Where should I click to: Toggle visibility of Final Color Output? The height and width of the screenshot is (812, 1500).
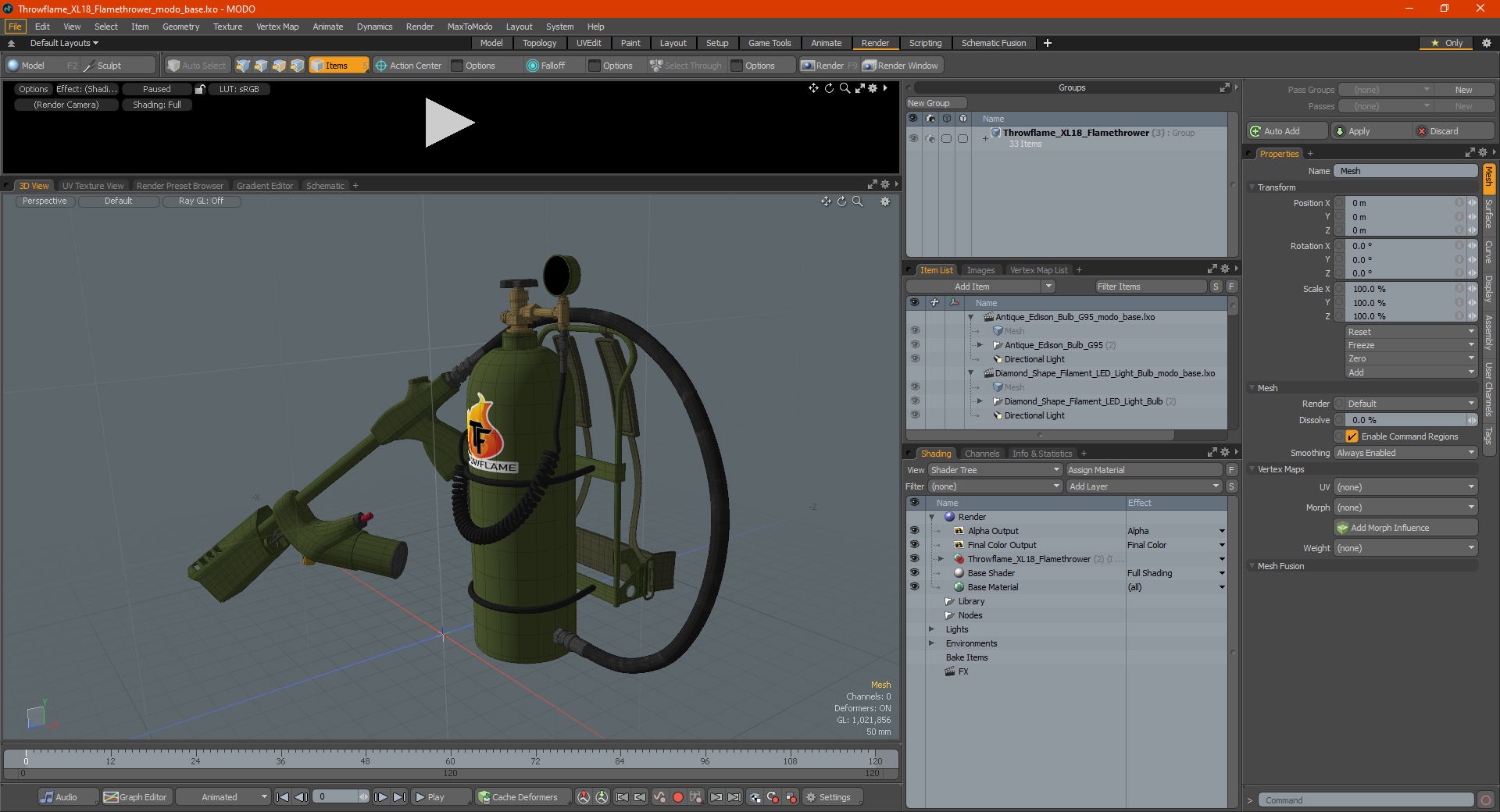point(914,545)
